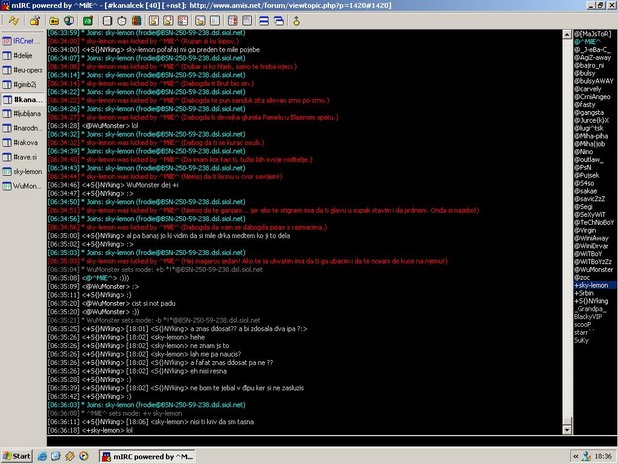Select @WuMonster in the nick list
Viewport: 618px width, 464px height.
coord(594,270)
